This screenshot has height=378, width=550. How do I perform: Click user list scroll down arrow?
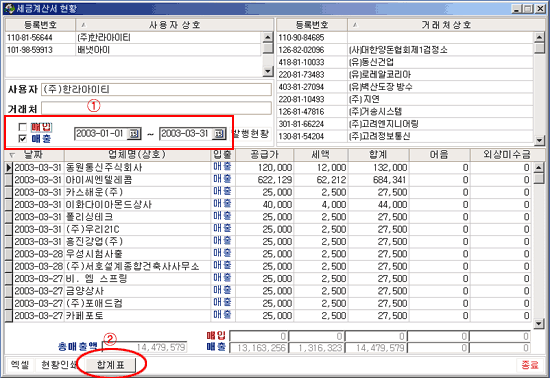tap(268, 71)
